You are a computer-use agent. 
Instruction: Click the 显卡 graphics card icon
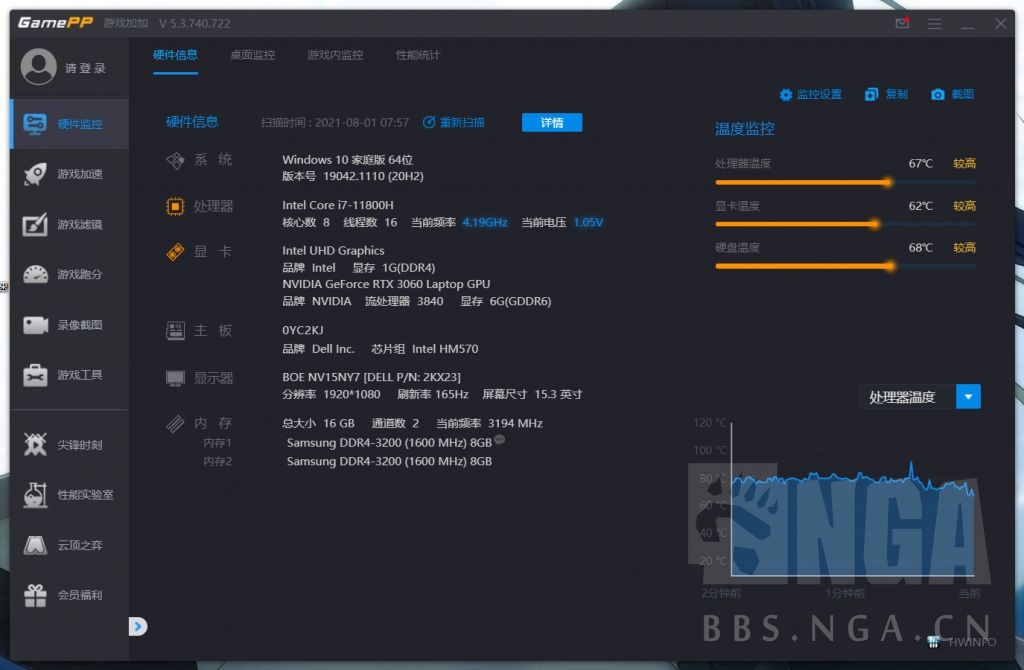[x=175, y=251]
